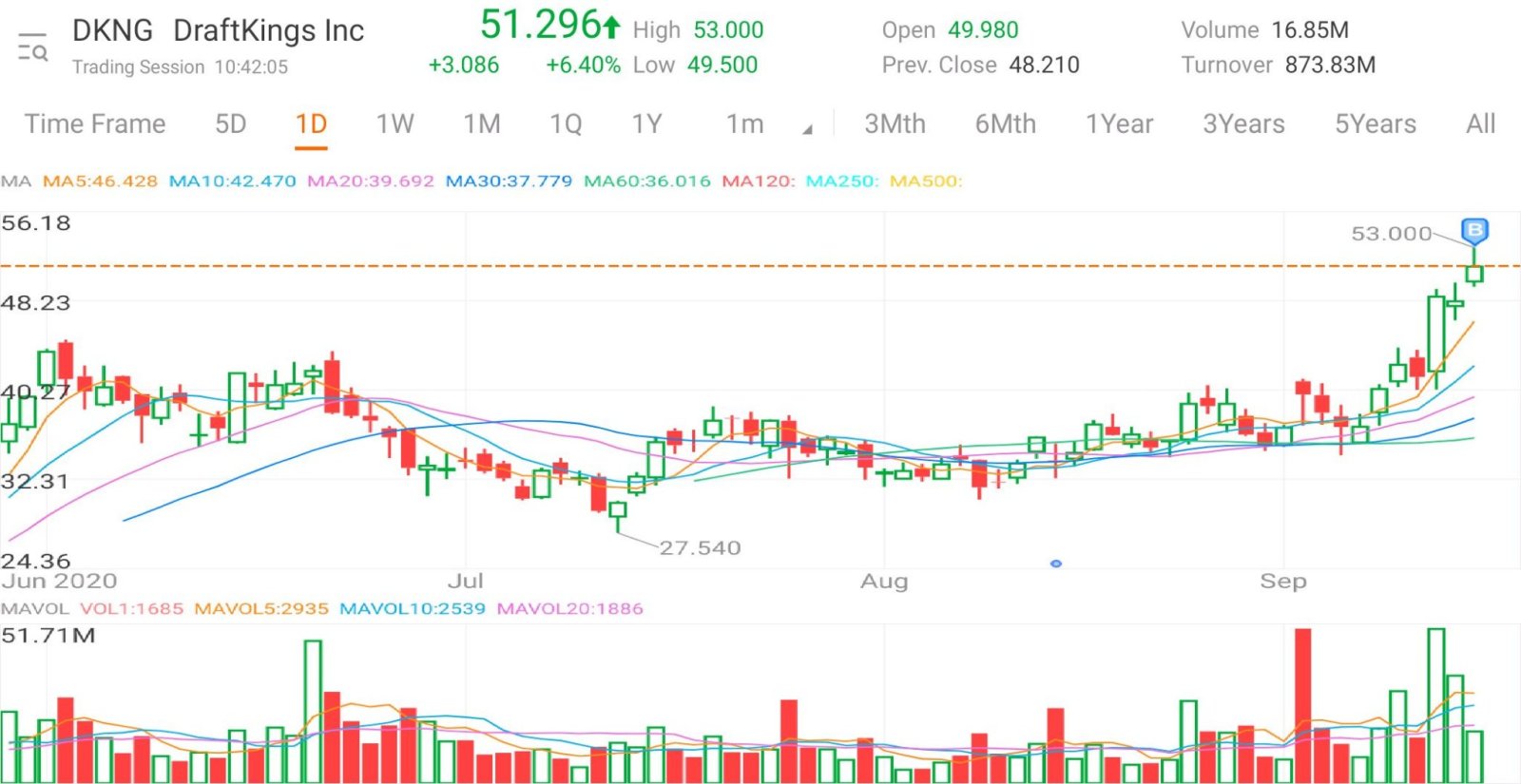The image size is (1521, 784).
Task: Click the 27.540 low price annotation
Action: click(x=700, y=547)
